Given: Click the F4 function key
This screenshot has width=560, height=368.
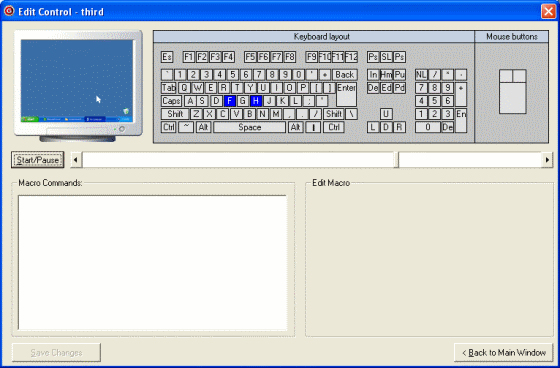Looking at the screenshot, I should pos(228,57).
